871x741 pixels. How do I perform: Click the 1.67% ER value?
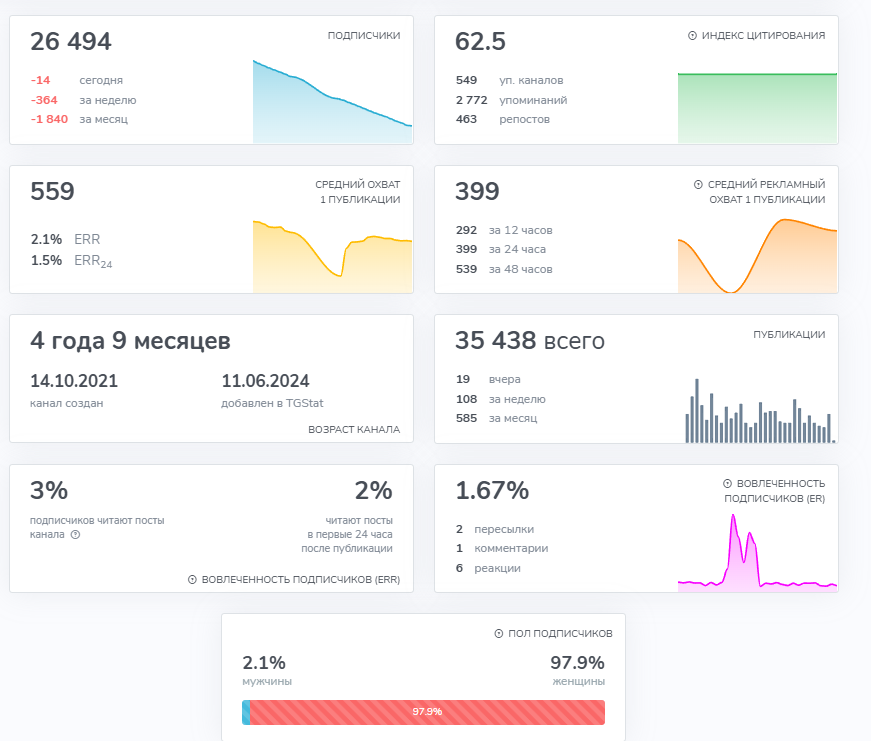492,490
